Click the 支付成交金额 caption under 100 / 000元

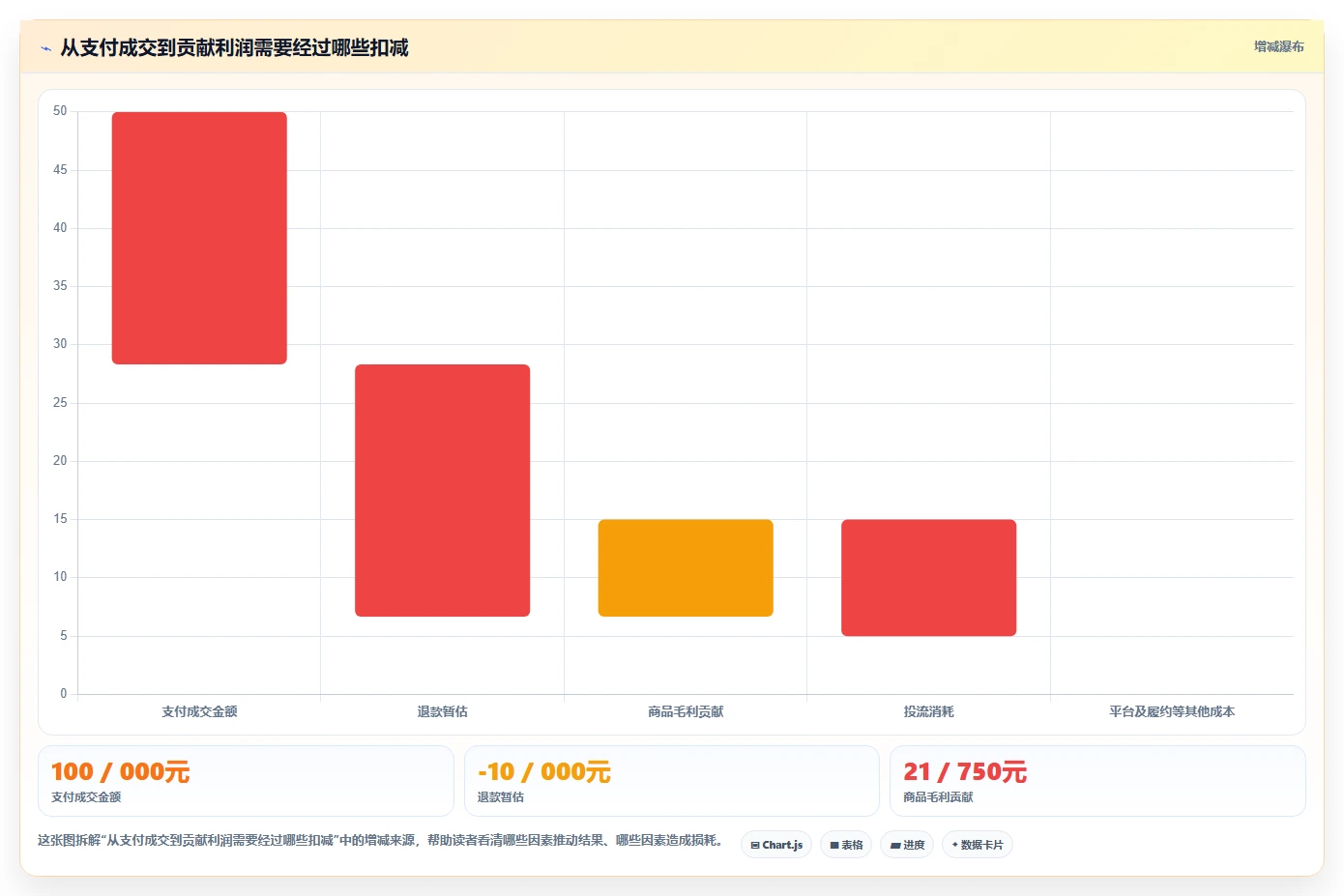[x=86, y=797]
